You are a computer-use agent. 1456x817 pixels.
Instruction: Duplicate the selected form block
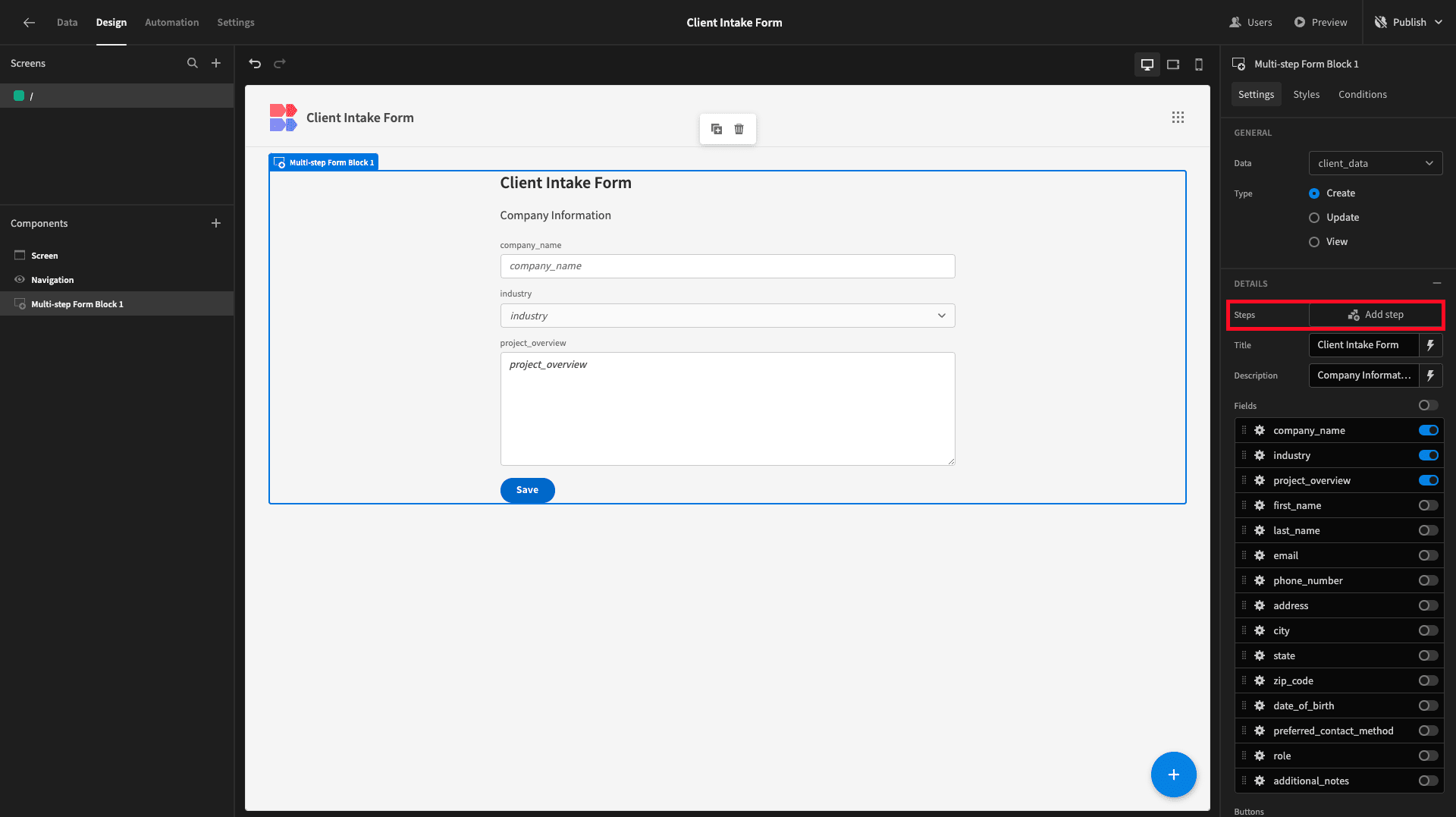(717, 129)
